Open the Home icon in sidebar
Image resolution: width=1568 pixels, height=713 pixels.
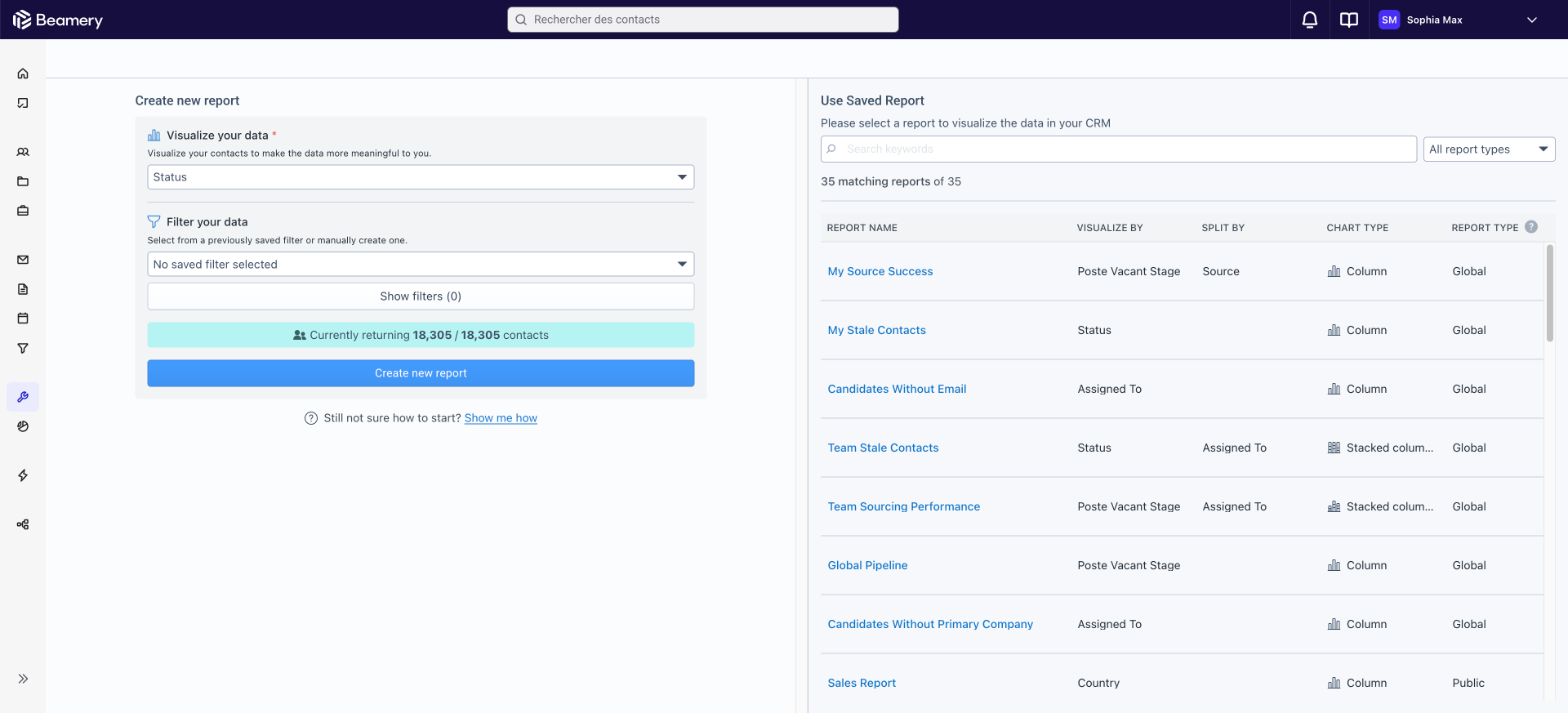[x=23, y=73]
